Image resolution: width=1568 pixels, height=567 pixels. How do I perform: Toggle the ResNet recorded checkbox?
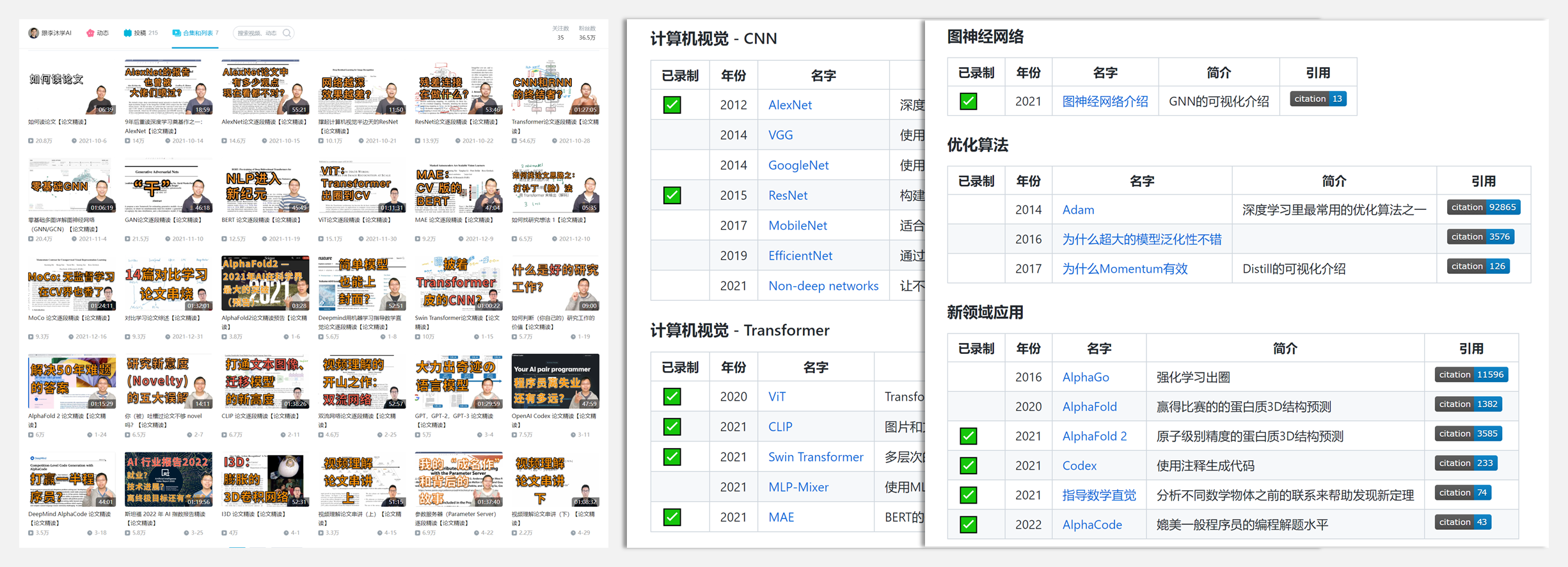click(x=672, y=195)
